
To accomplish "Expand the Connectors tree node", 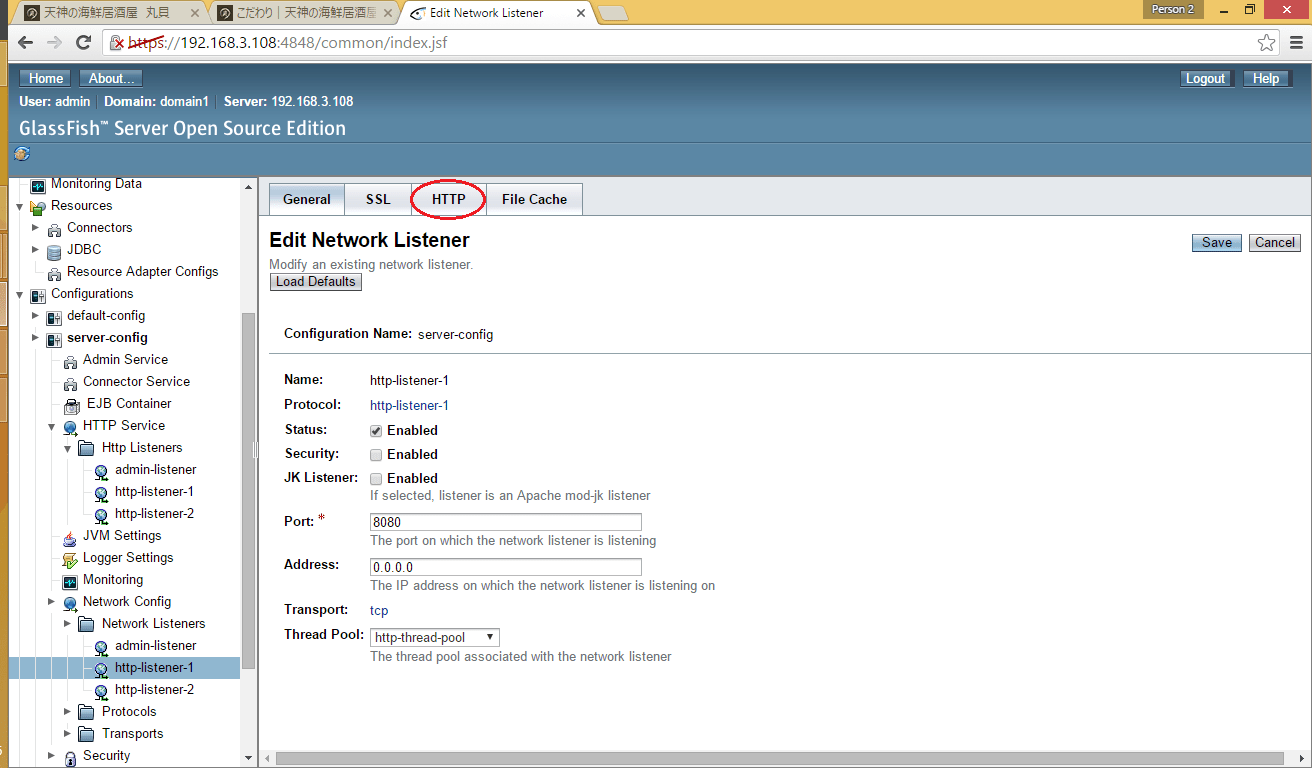I will pyautogui.click(x=35, y=228).
